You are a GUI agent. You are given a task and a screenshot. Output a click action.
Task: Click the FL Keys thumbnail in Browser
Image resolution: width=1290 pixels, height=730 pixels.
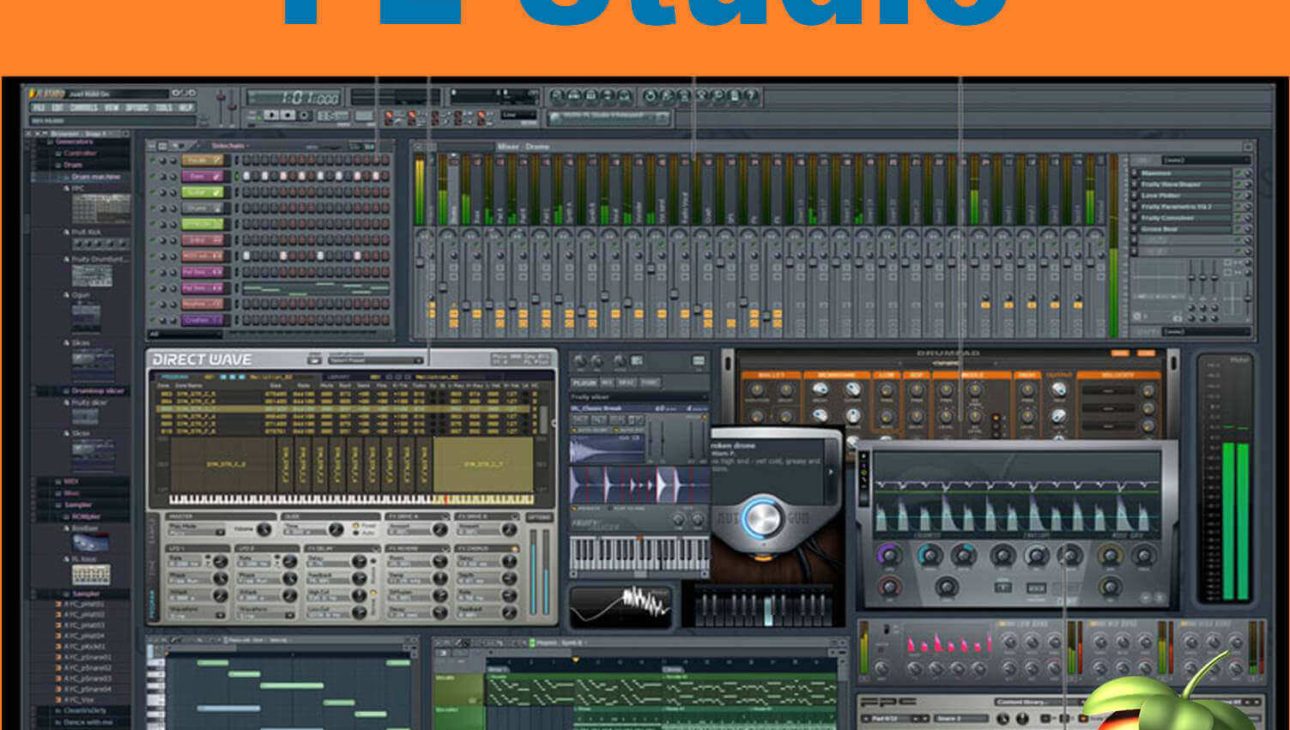click(x=91, y=574)
